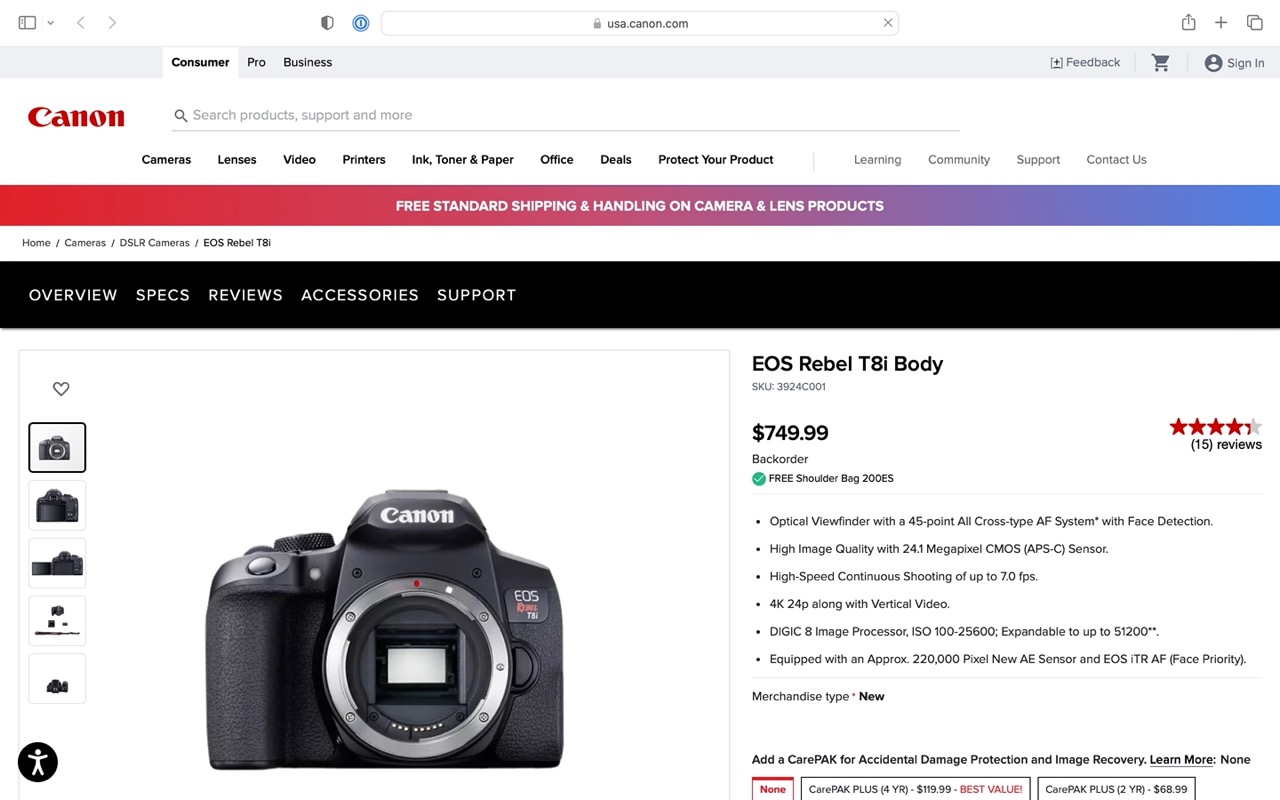The height and width of the screenshot is (800, 1280).
Task: Open the shopping cart icon
Action: click(x=1160, y=63)
